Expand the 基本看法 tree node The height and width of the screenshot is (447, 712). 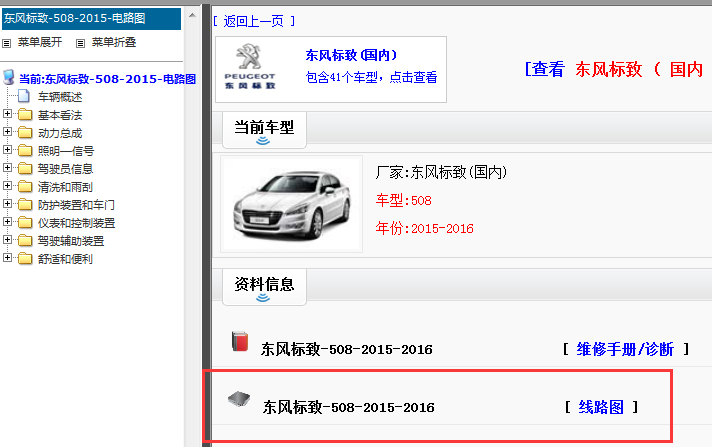(x=7, y=113)
